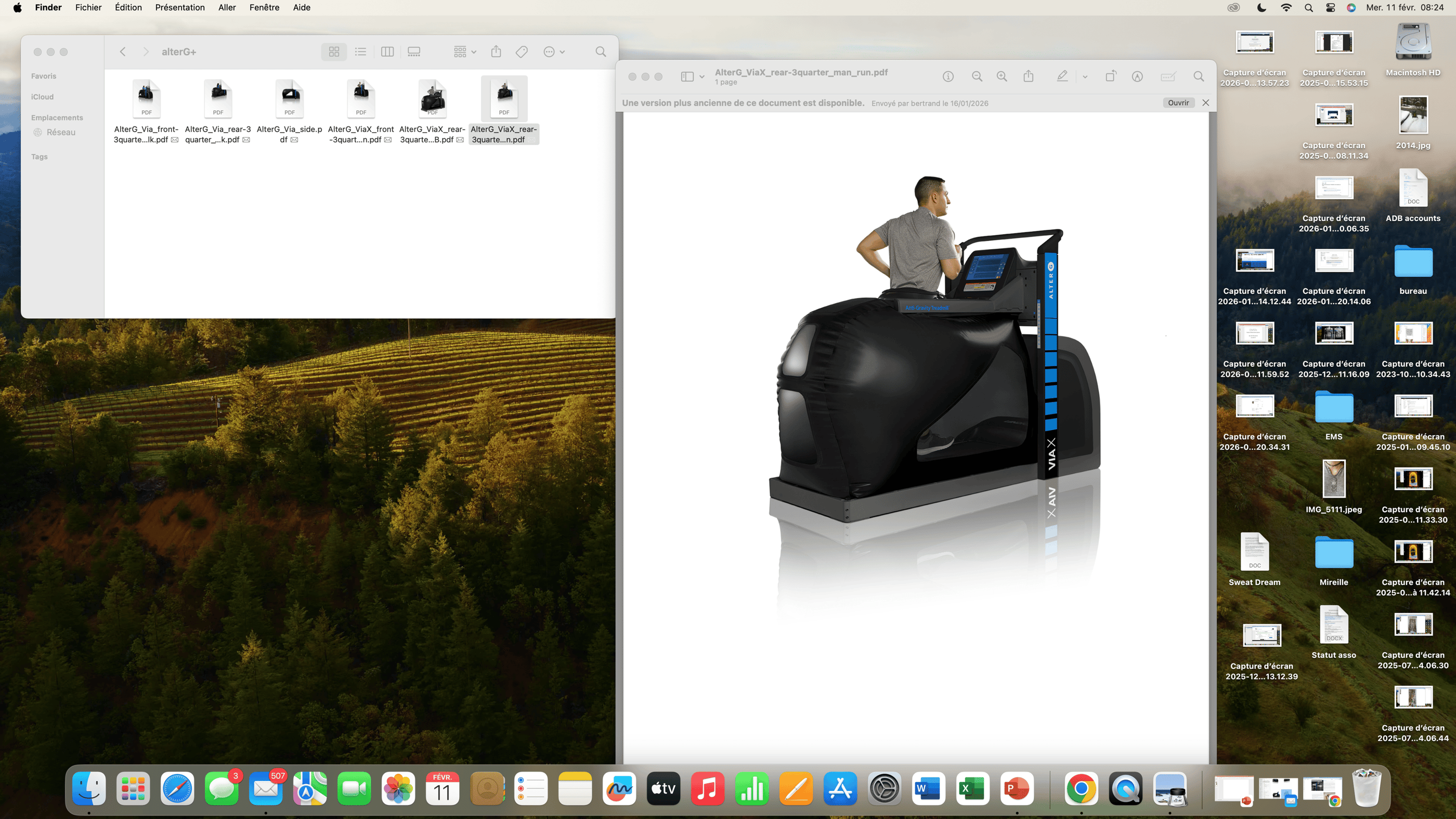
Task: Click the tag icon in Finder toolbar
Action: (x=522, y=52)
